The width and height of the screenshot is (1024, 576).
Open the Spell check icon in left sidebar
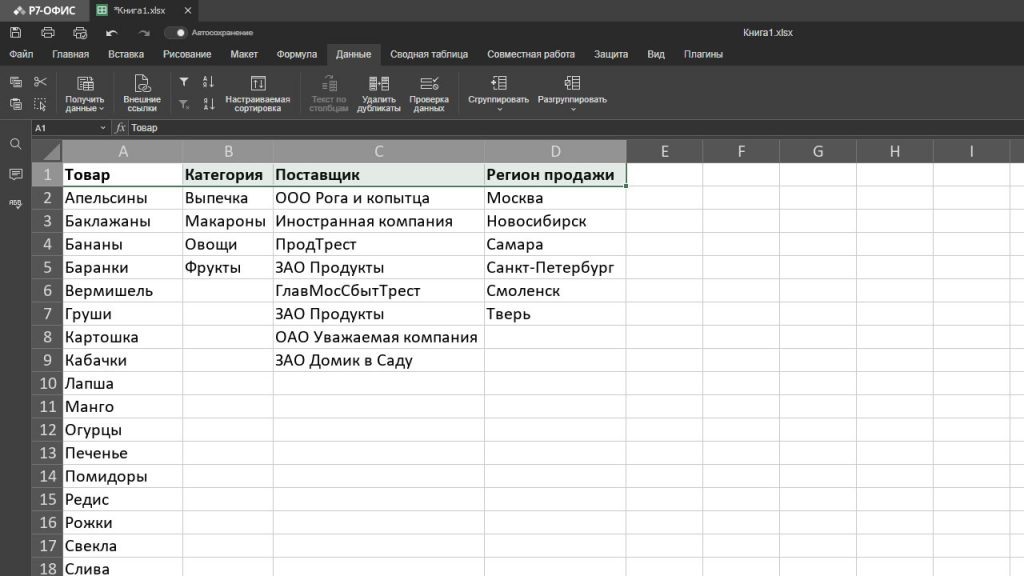(16, 203)
